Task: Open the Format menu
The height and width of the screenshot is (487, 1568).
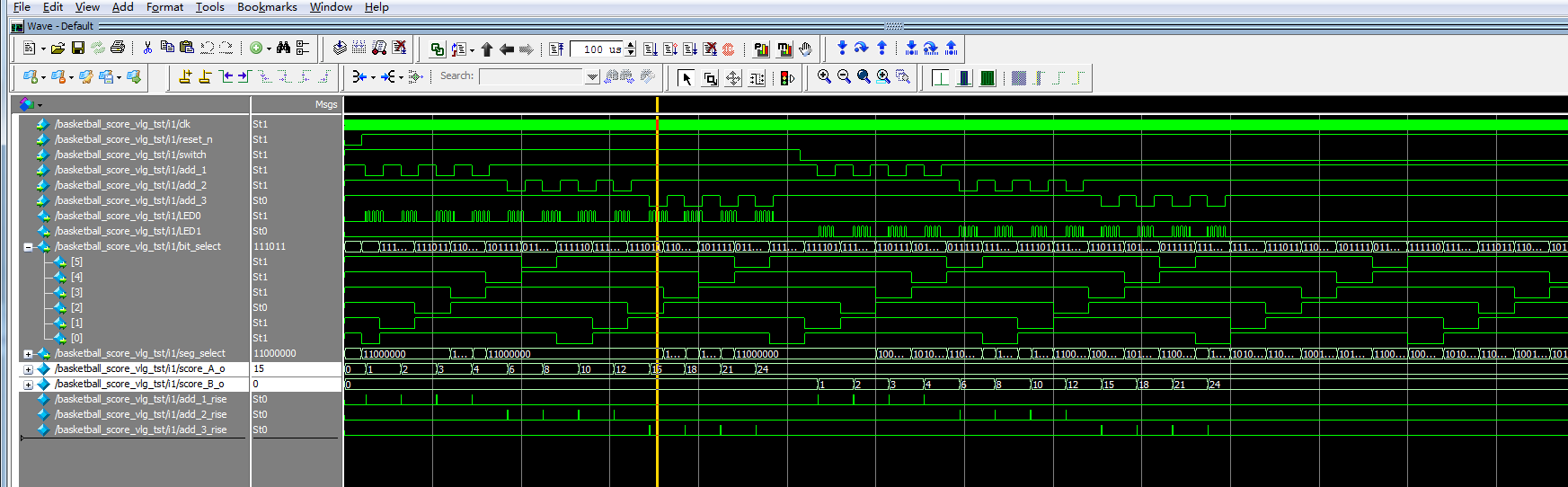Action: [164, 7]
